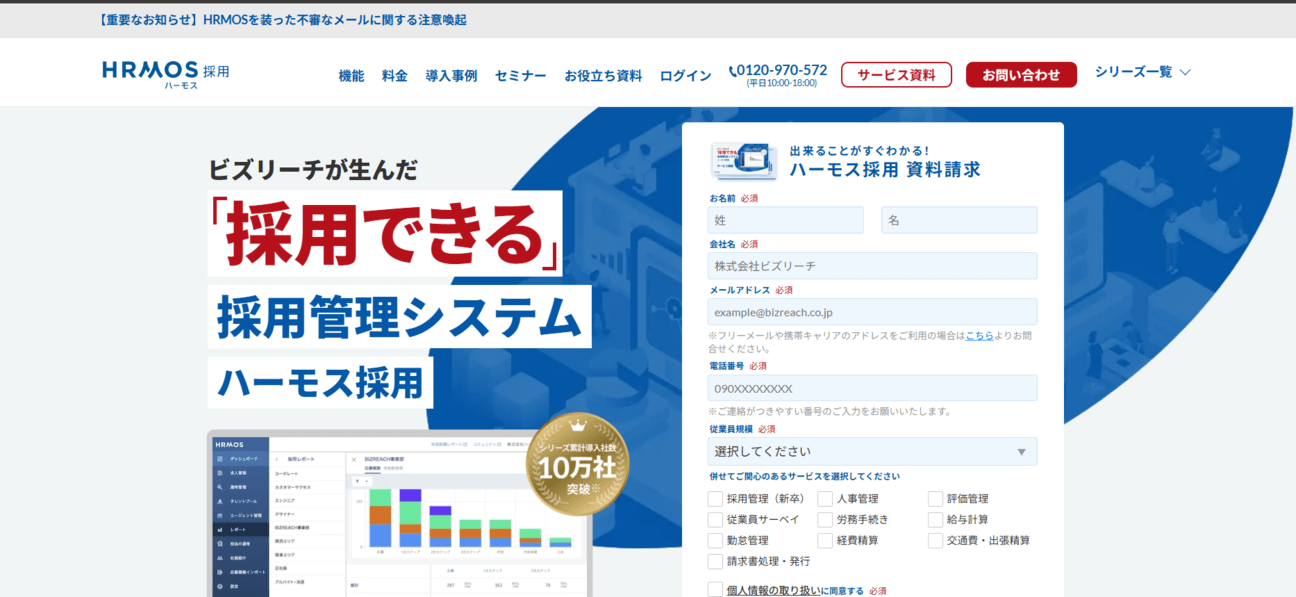Click the サービス資料 button

[896, 75]
